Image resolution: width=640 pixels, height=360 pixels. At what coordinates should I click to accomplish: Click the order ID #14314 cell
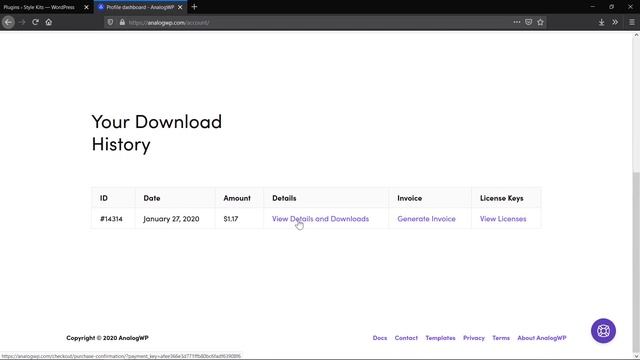click(x=113, y=219)
